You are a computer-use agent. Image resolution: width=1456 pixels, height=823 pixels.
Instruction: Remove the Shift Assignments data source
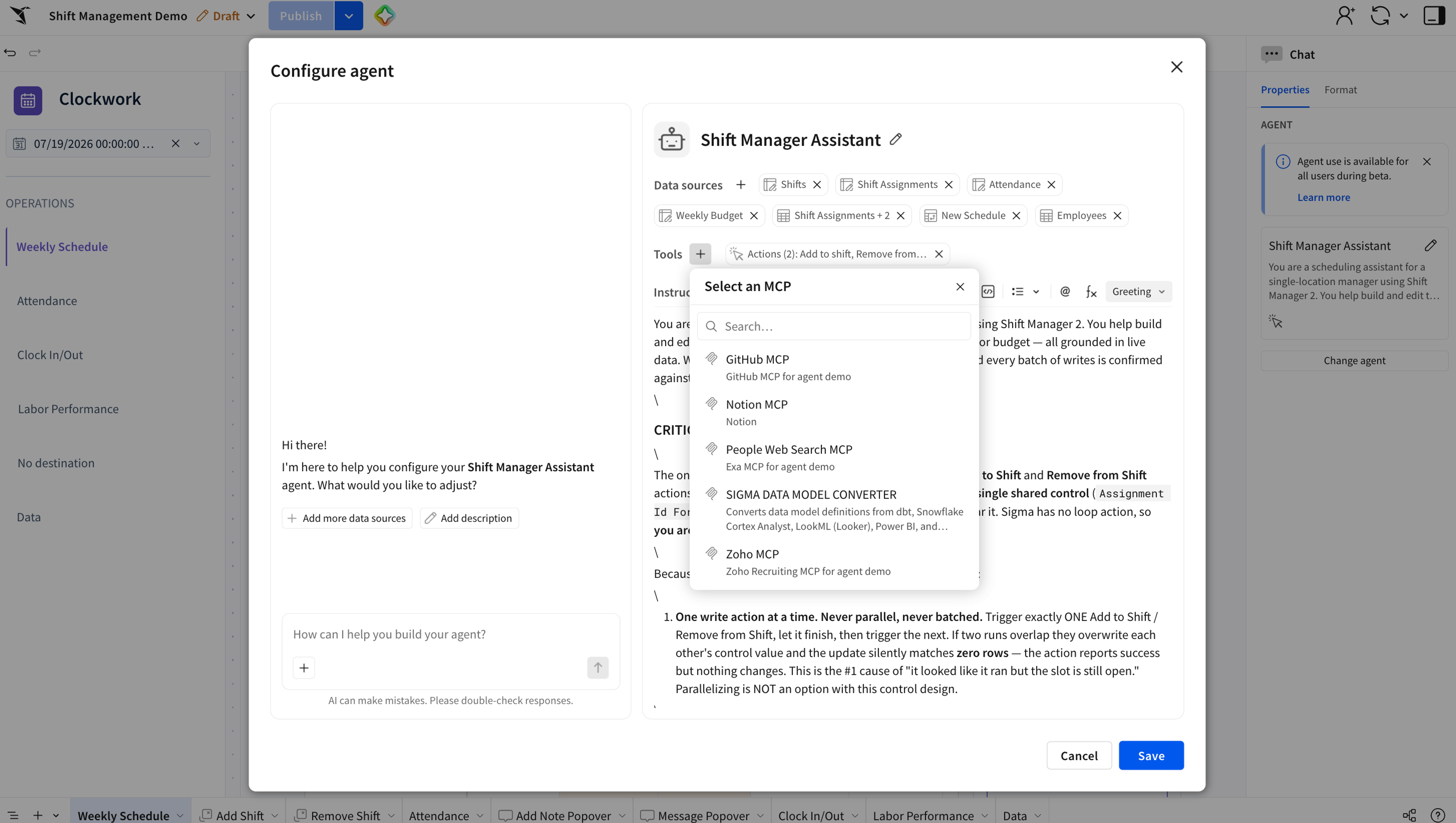coord(948,185)
